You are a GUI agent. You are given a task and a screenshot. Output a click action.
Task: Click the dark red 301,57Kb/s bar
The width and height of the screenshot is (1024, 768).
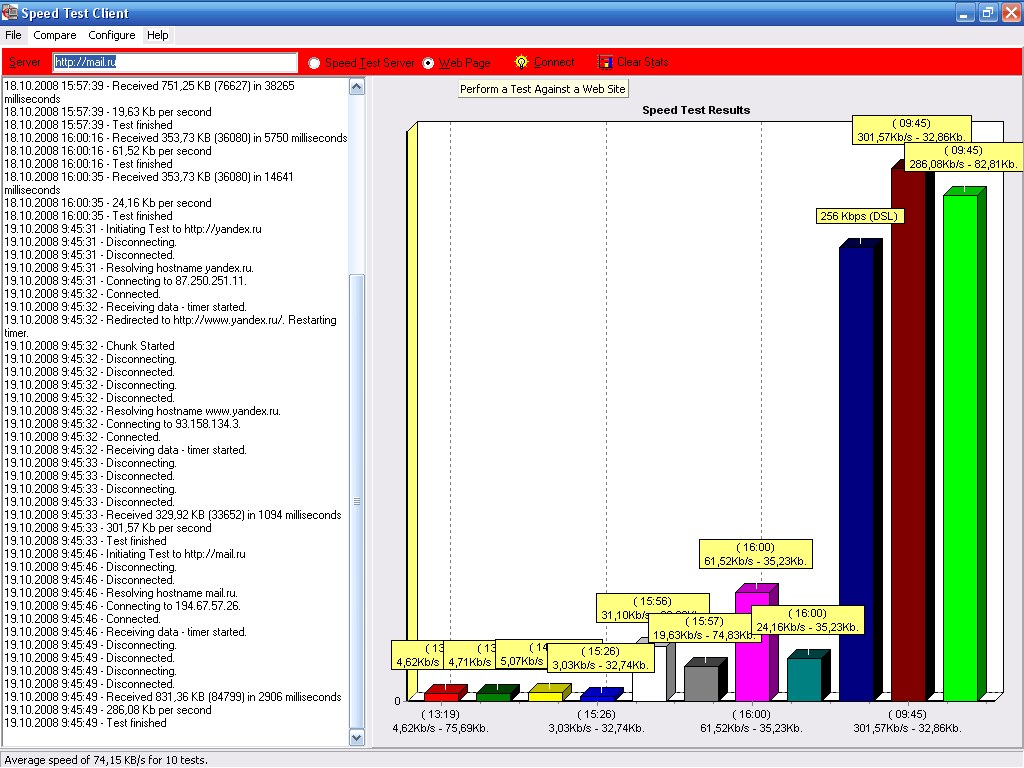coord(908,430)
